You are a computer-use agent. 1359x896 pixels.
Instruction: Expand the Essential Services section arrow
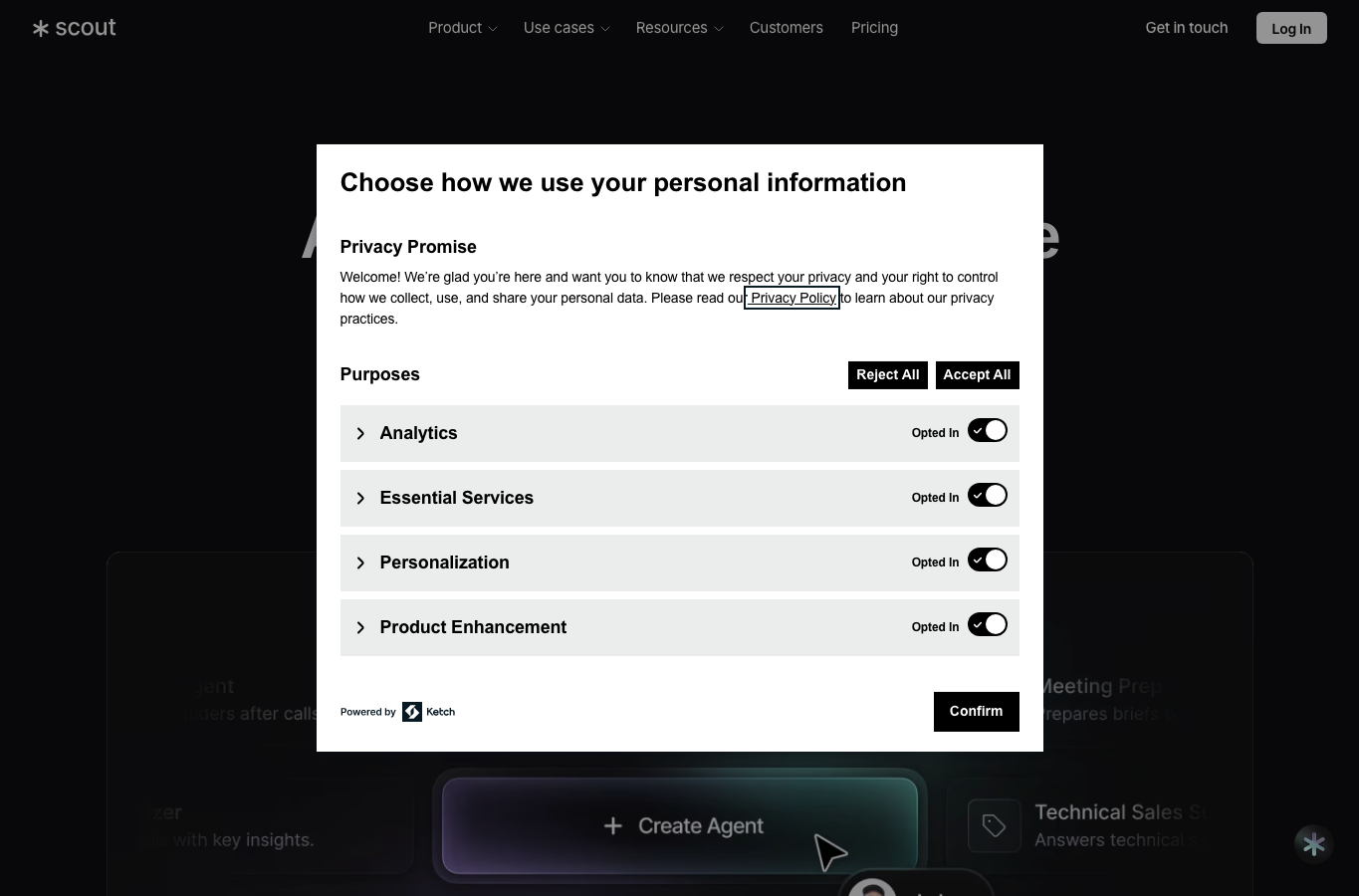click(x=360, y=498)
